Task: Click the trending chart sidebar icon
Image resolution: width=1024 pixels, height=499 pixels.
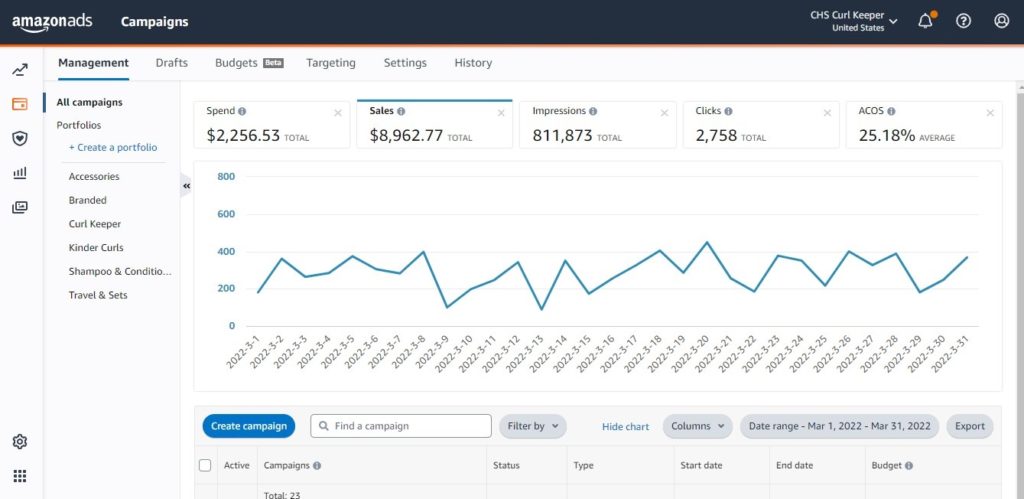Action: pos(20,70)
